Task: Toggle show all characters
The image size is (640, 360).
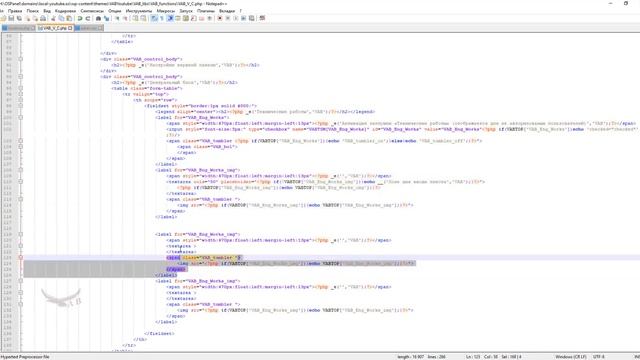Action: 162,18
